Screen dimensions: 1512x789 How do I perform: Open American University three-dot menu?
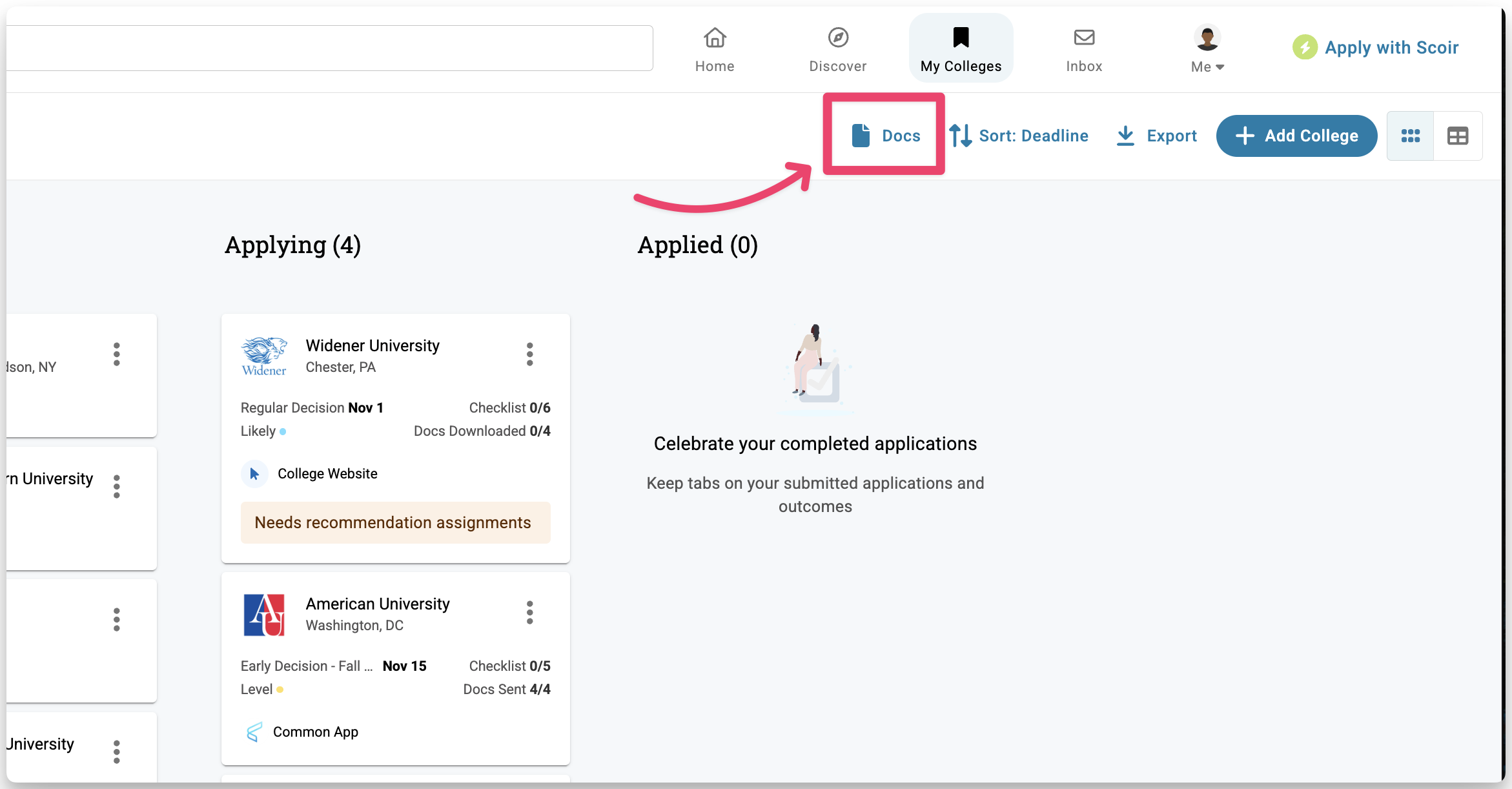point(529,613)
